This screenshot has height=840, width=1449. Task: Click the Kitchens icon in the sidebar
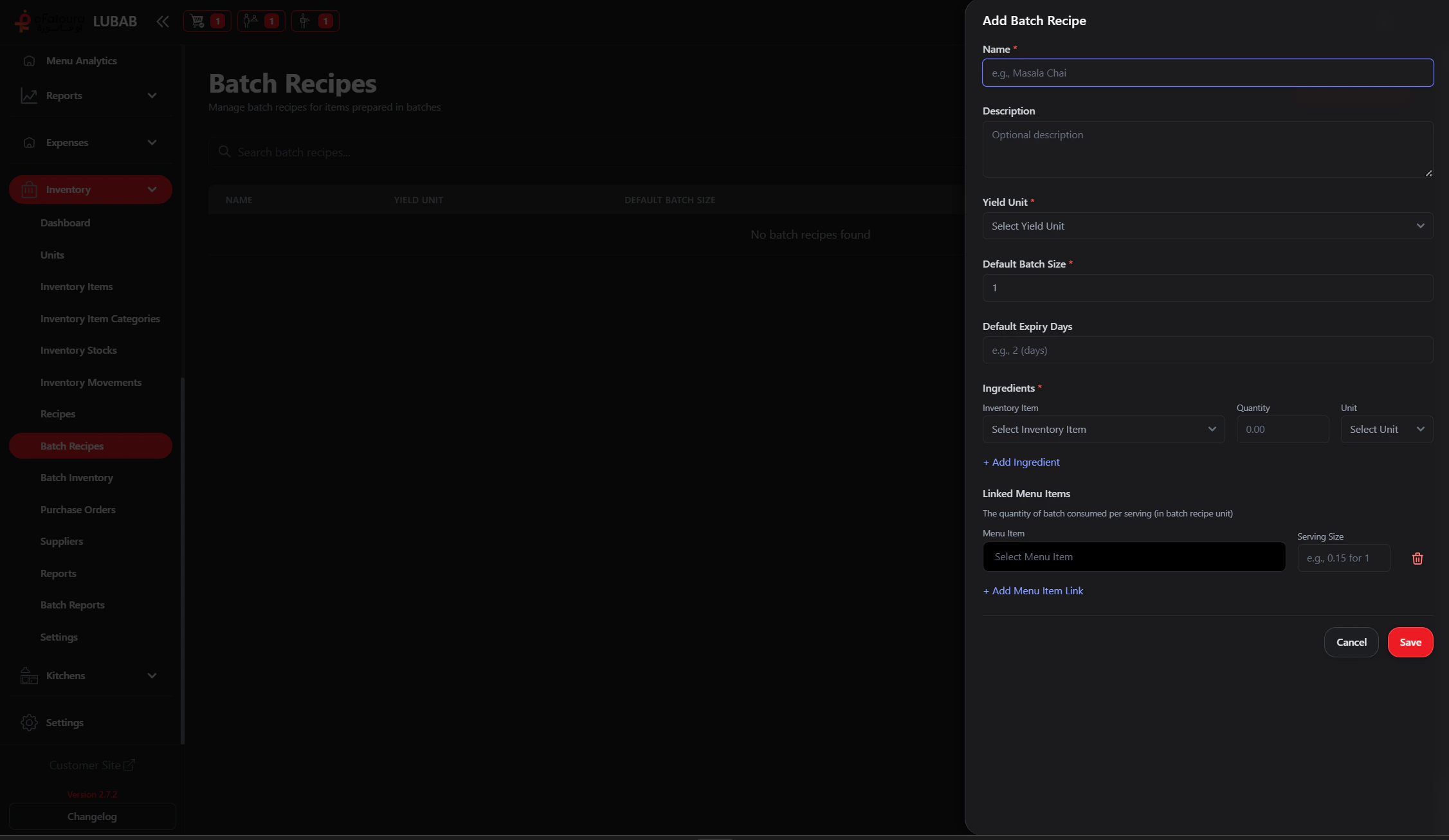click(29, 676)
